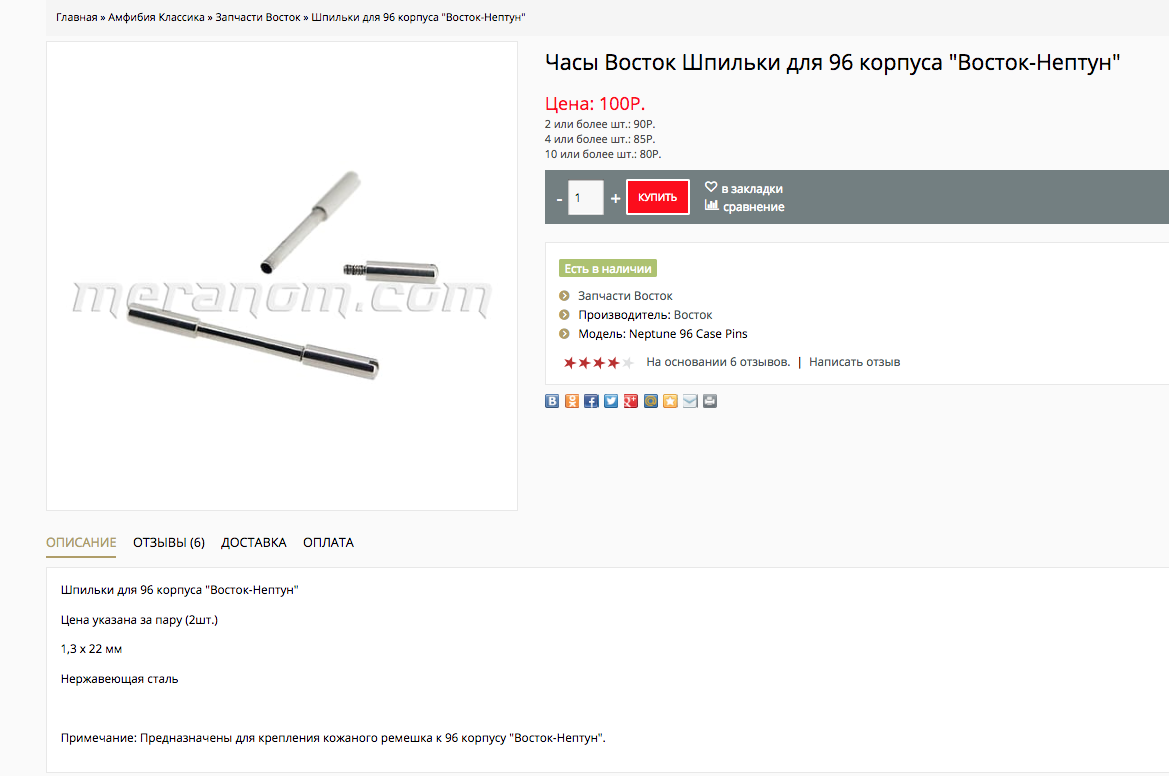This screenshot has height=776, width=1169.
Task: Decrease quantity with the minus button
Action: (x=559, y=199)
